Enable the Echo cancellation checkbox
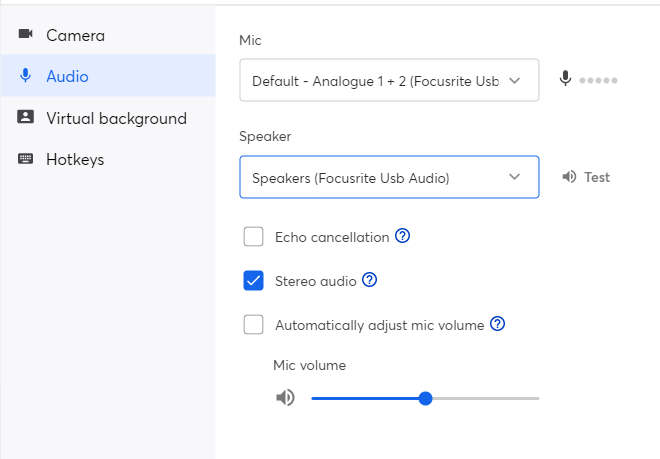This screenshot has width=660, height=459. pos(254,237)
